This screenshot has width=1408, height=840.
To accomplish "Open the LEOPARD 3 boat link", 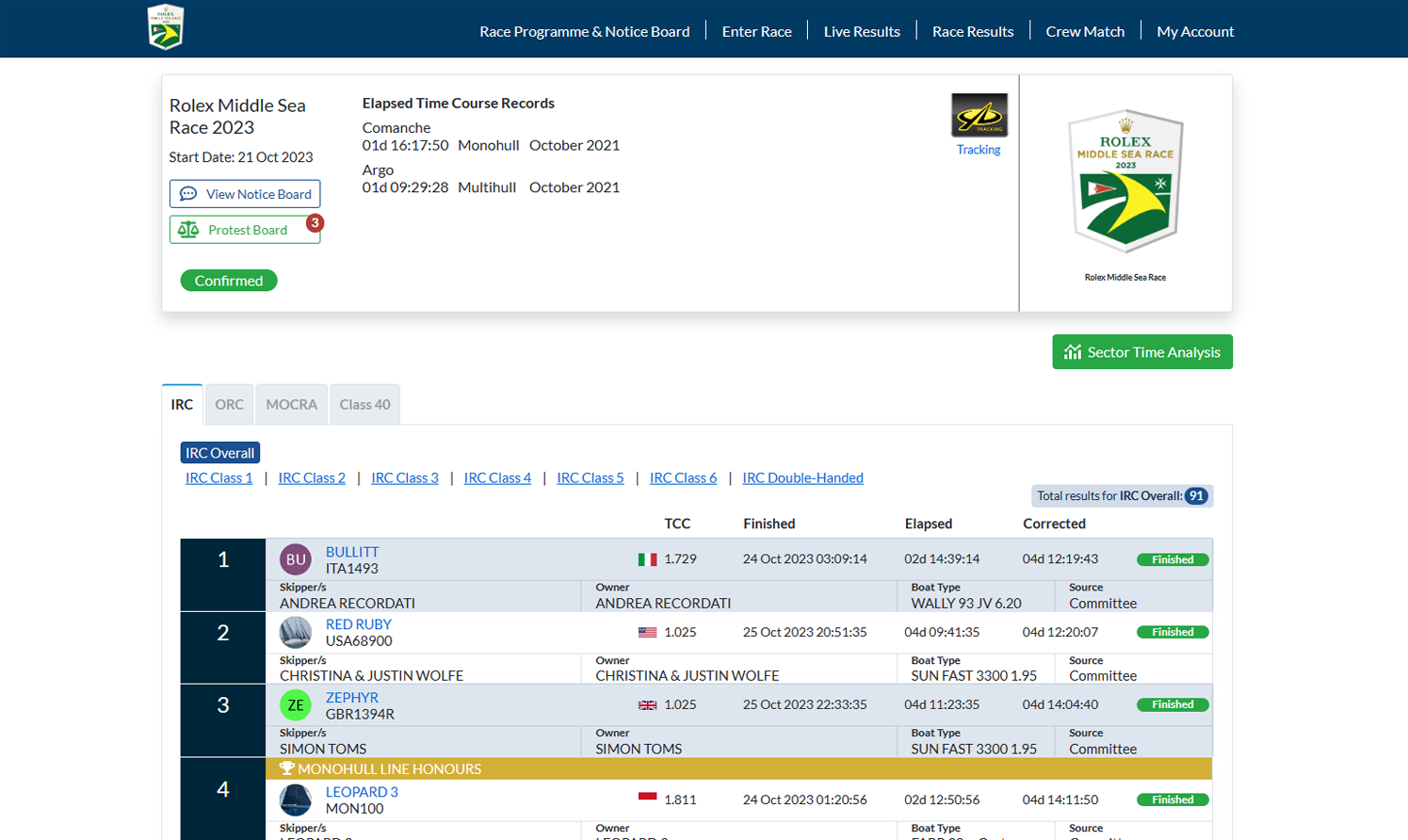I will tap(362, 792).
